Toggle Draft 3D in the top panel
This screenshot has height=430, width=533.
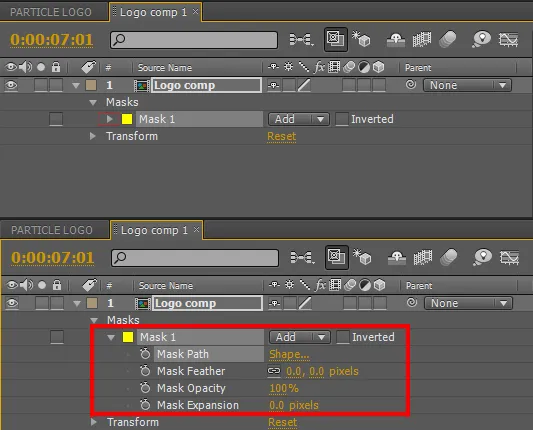[x=336, y=39]
